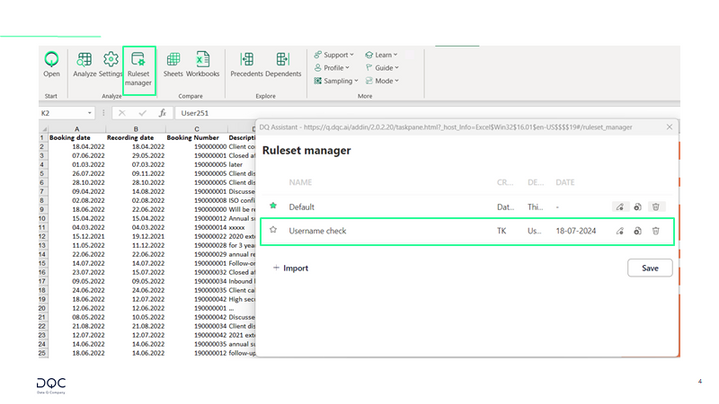Expand the Support dropdown
Viewport: 719px width, 404px height.
334,55
